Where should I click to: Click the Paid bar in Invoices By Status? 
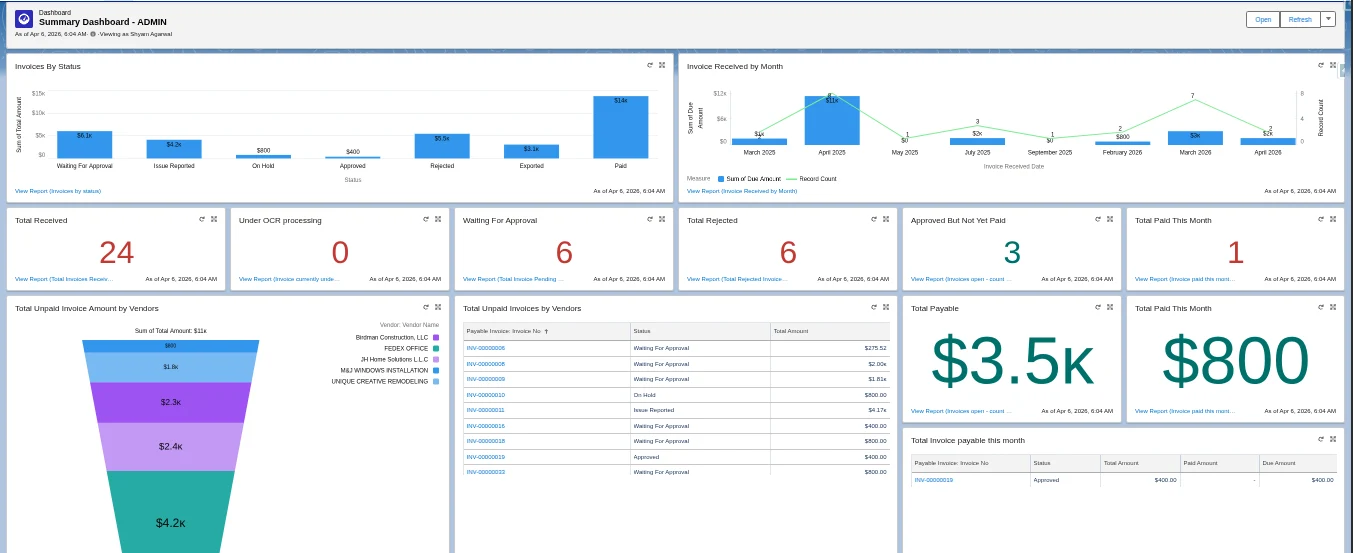[x=620, y=127]
